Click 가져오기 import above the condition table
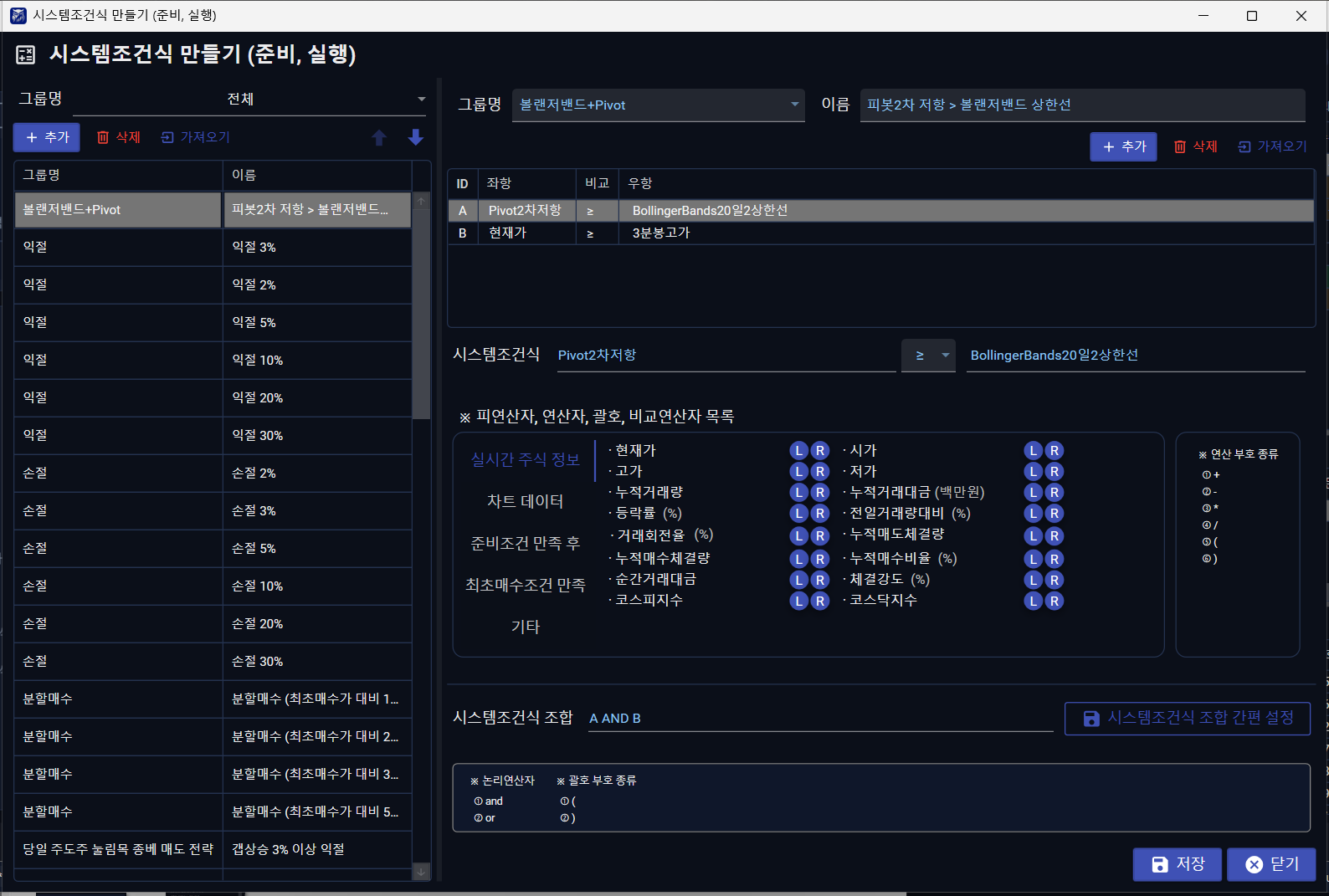Screen dimensions: 1329x896 click(x=1272, y=146)
